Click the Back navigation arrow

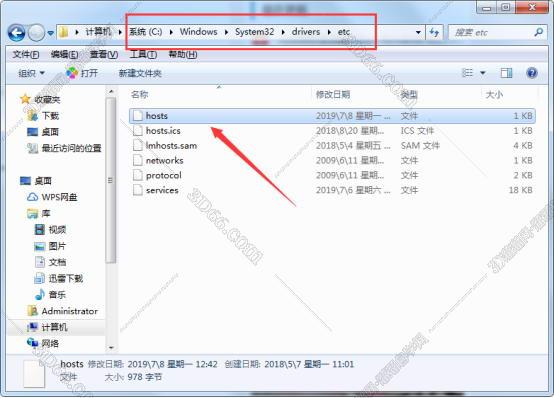[x=16, y=33]
